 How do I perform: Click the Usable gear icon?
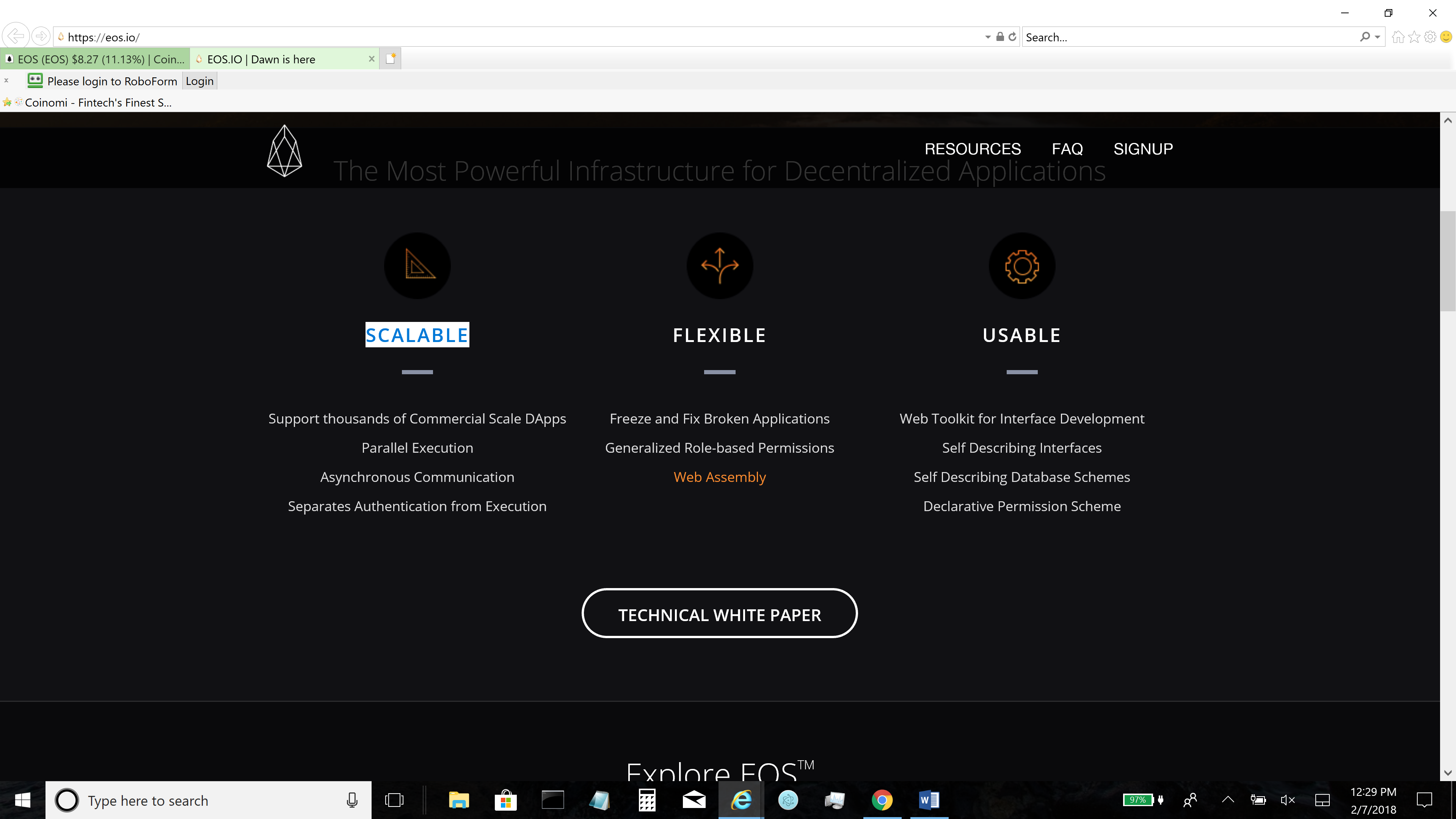coord(1021,266)
